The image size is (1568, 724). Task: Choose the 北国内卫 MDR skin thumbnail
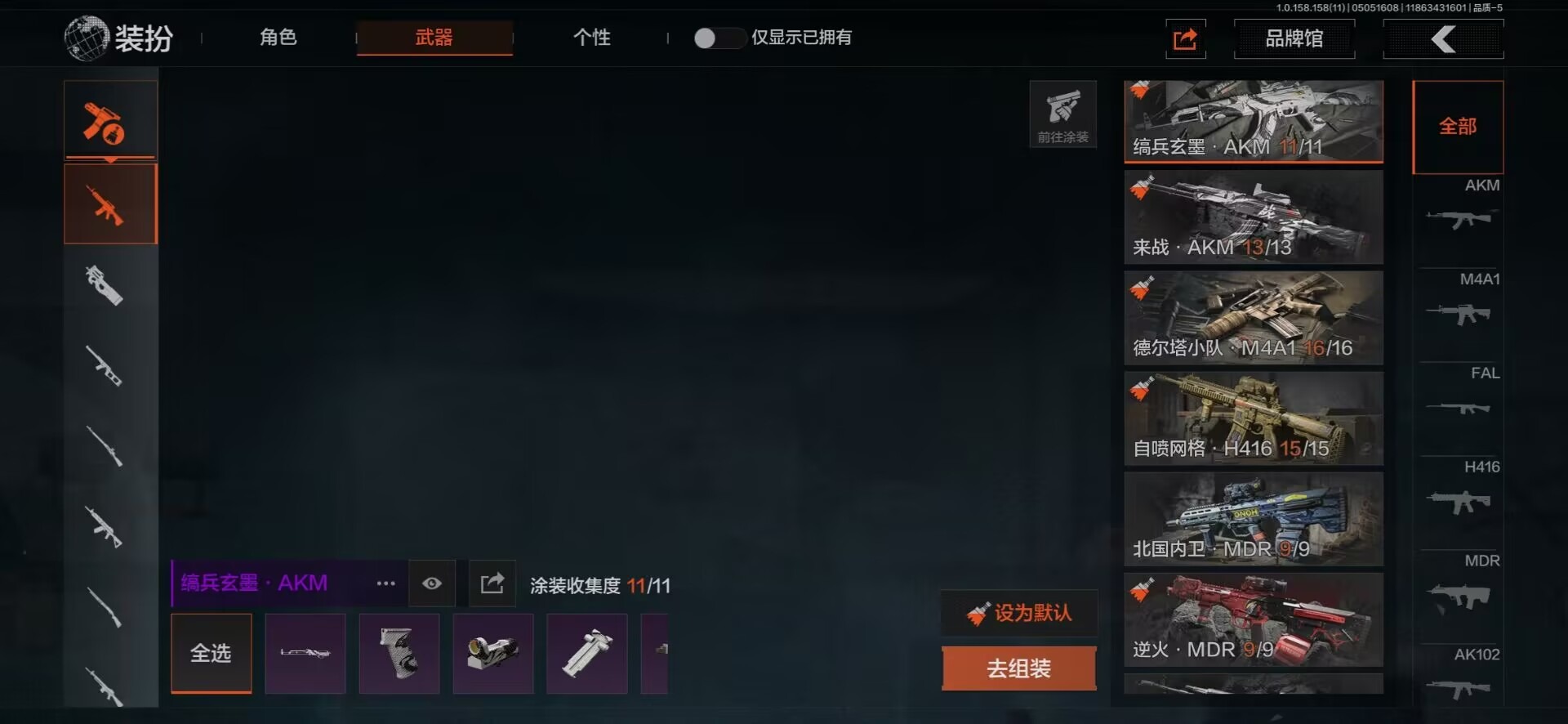(x=1254, y=519)
